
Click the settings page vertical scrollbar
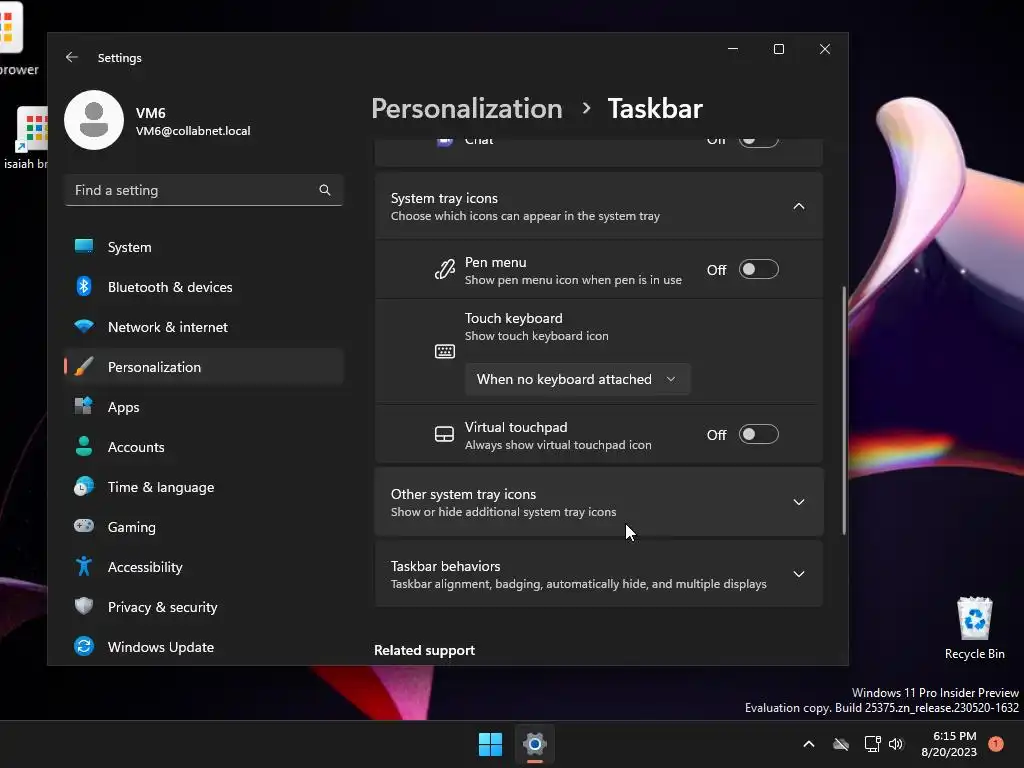click(843, 410)
